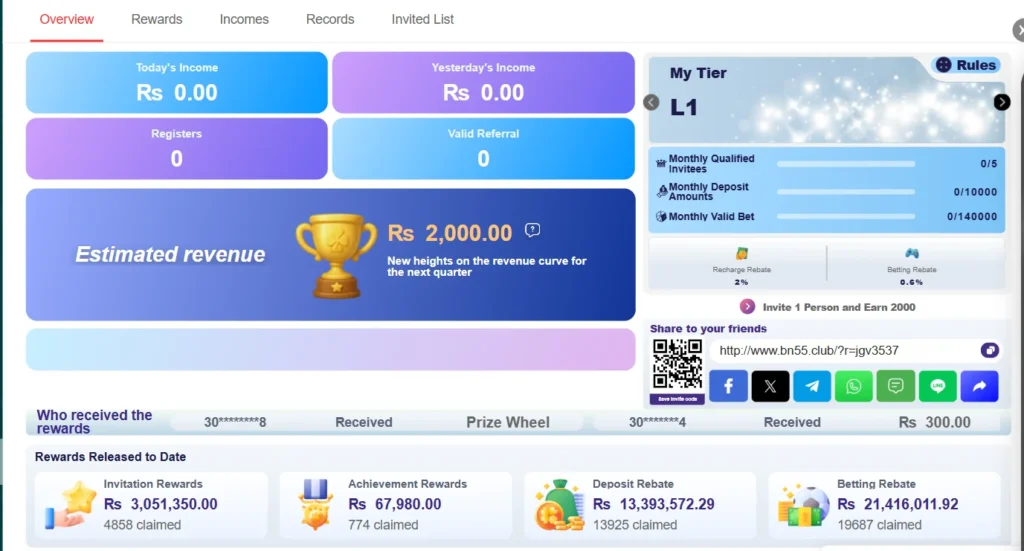Screen dimensions: 1024x551
Task: Go to next tier with right arrow
Action: point(1002,102)
